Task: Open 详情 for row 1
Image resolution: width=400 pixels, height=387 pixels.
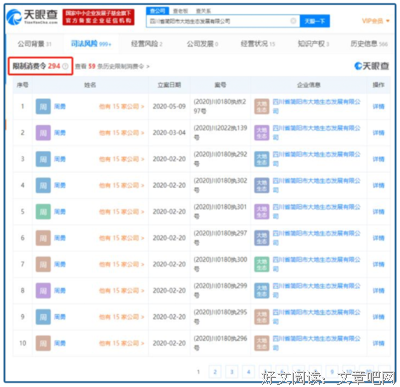Action: (x=378, y=106)
